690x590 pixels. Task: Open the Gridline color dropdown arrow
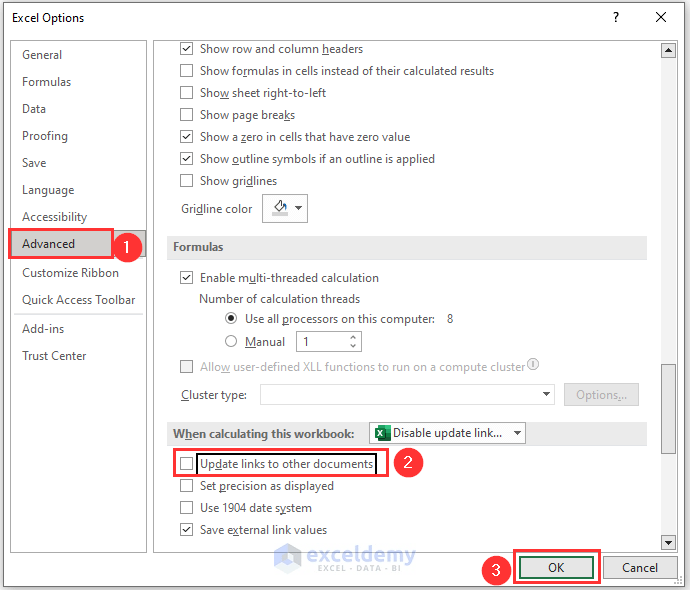tap(298, 208)
